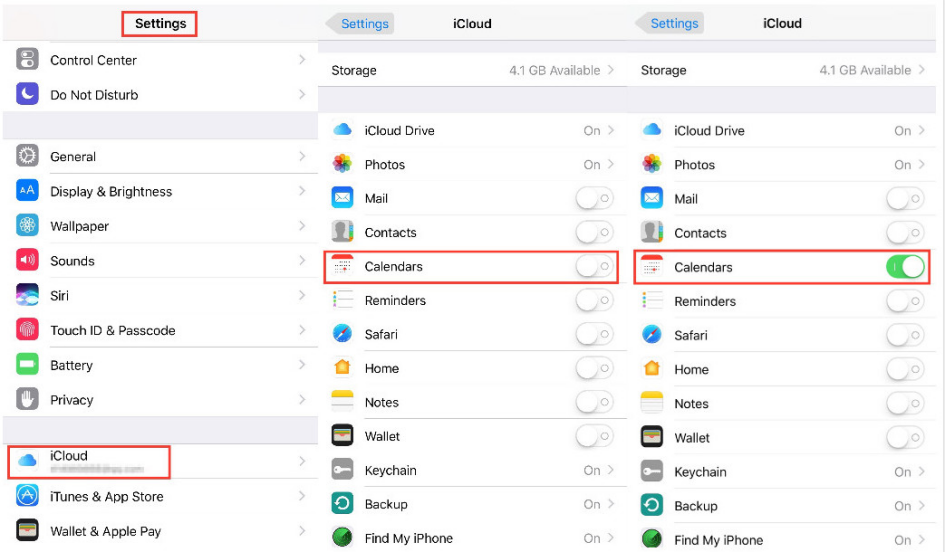Screen dimensions: 945x552
Task: Open Touch ID & Passcode row
Action: pyautogui.click(x=160, y=330)
